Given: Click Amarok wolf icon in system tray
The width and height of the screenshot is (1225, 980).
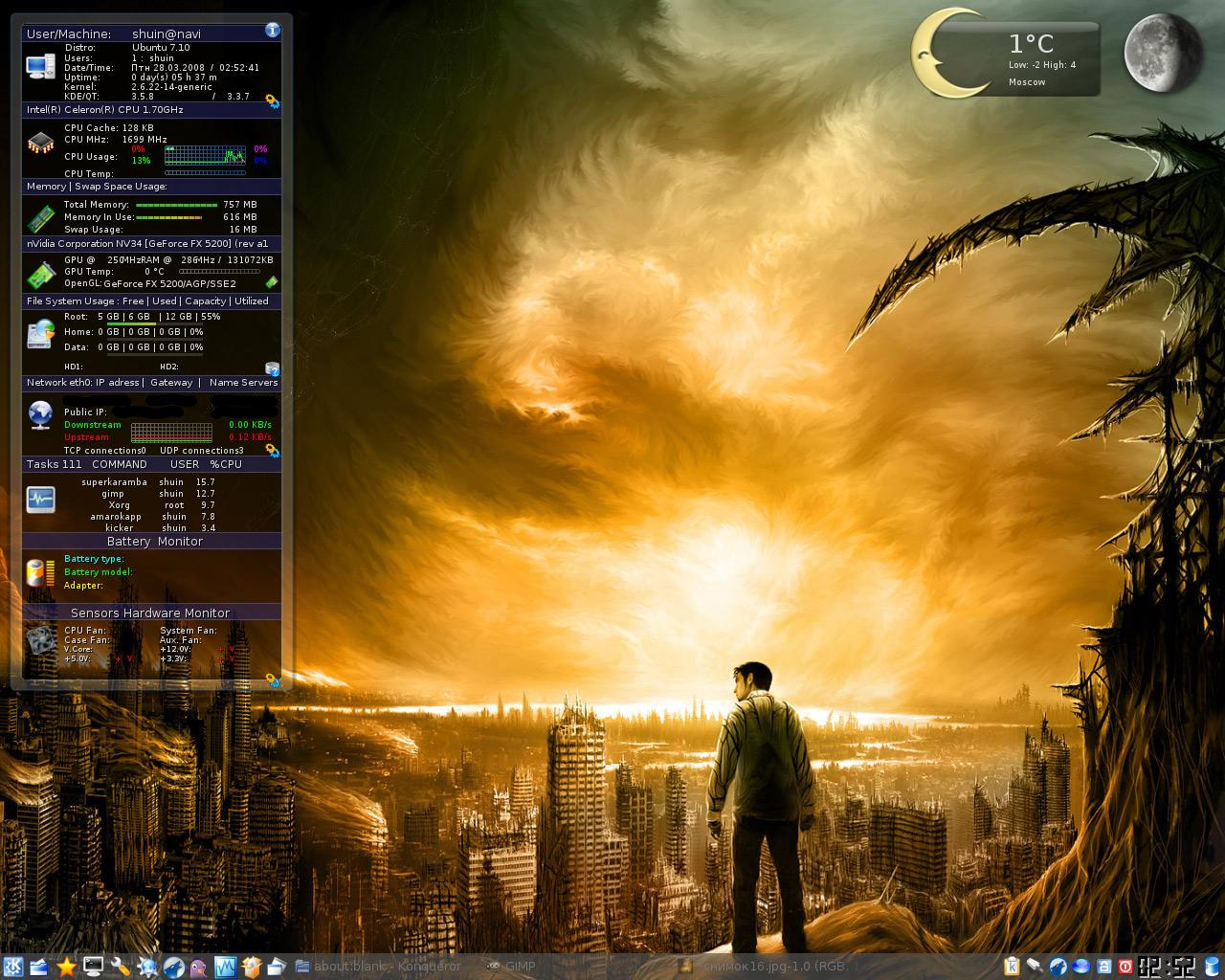Looking at the screenshot, I should pos(1058,967).
